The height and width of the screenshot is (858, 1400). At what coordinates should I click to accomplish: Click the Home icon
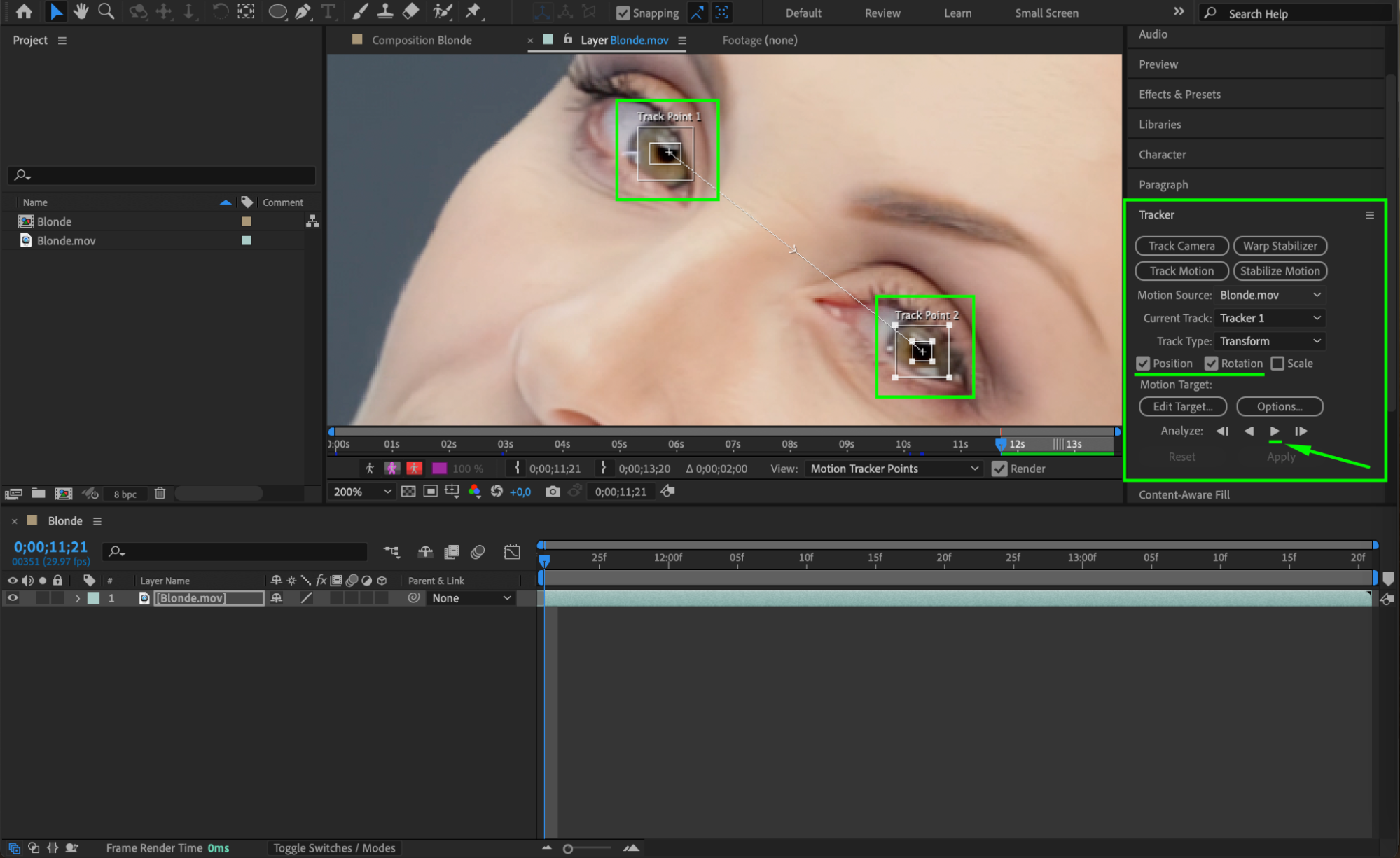pos(24,11)
